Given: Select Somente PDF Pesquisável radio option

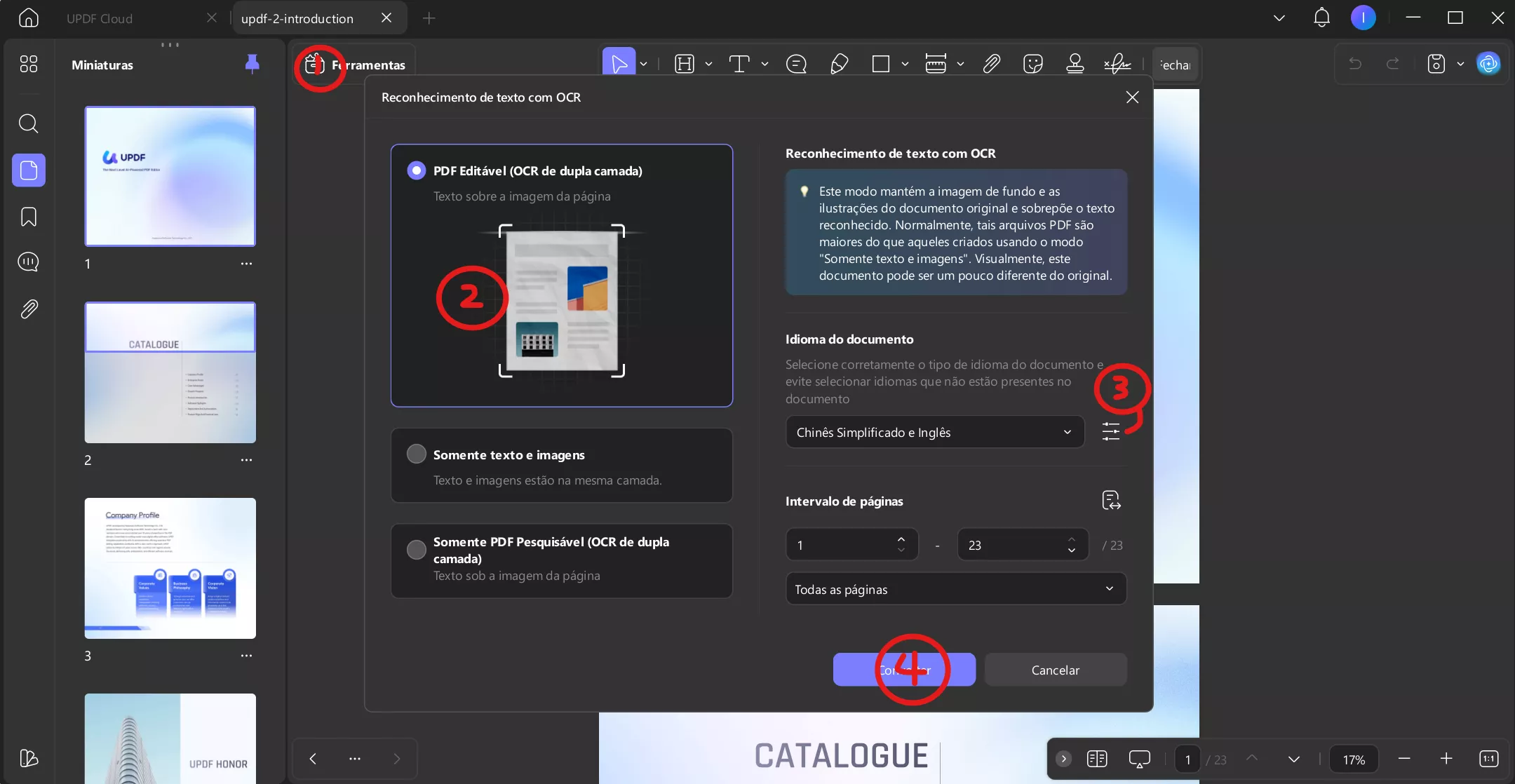Looking at the screenshot, I should pyautogui.click(x=417, y=549).
